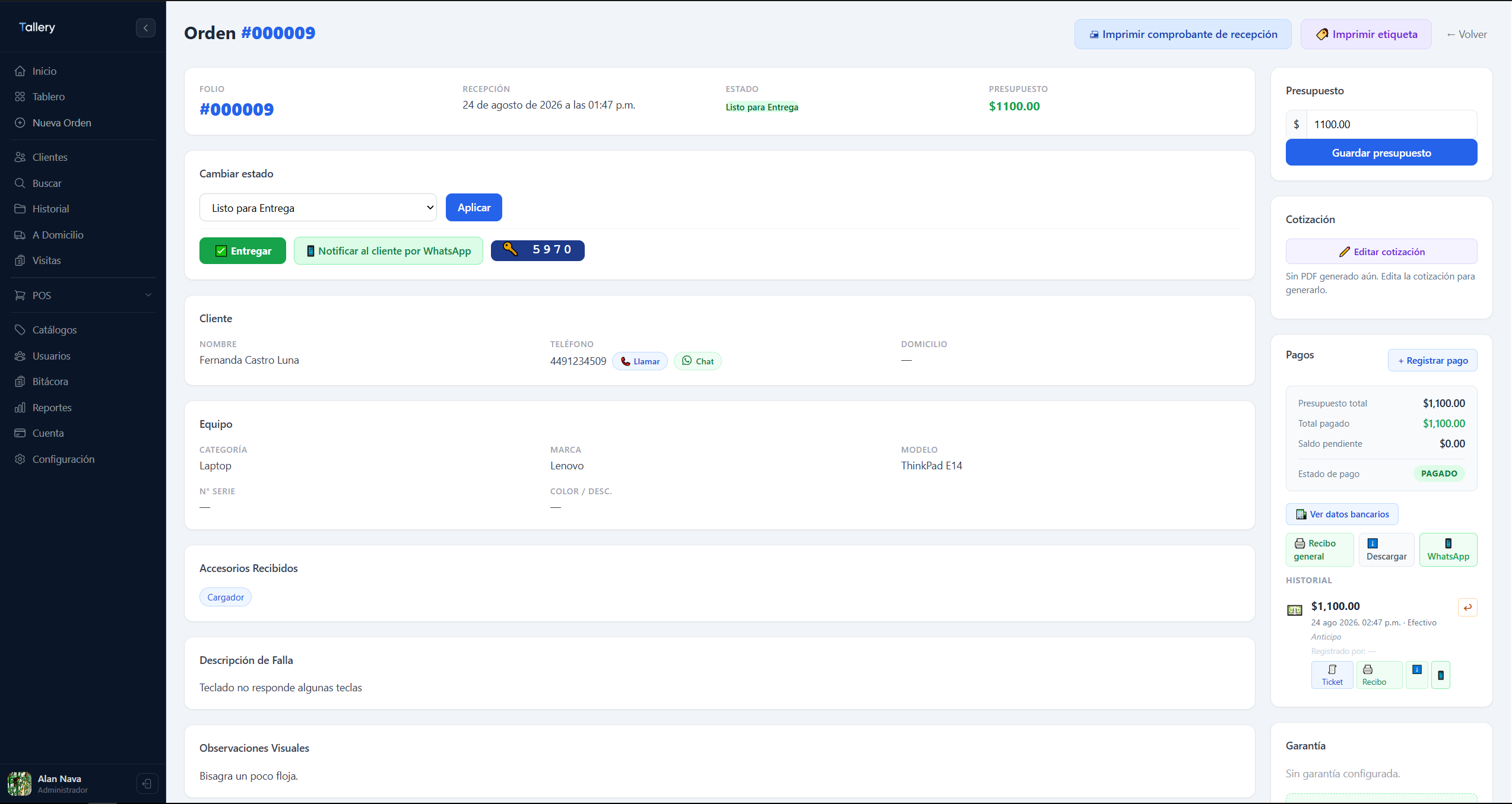The height and width of the screenshot is (804, 1512).
Task: Click the Usuarios people icon
Action: pyautogui.click(x=20, y=356)
